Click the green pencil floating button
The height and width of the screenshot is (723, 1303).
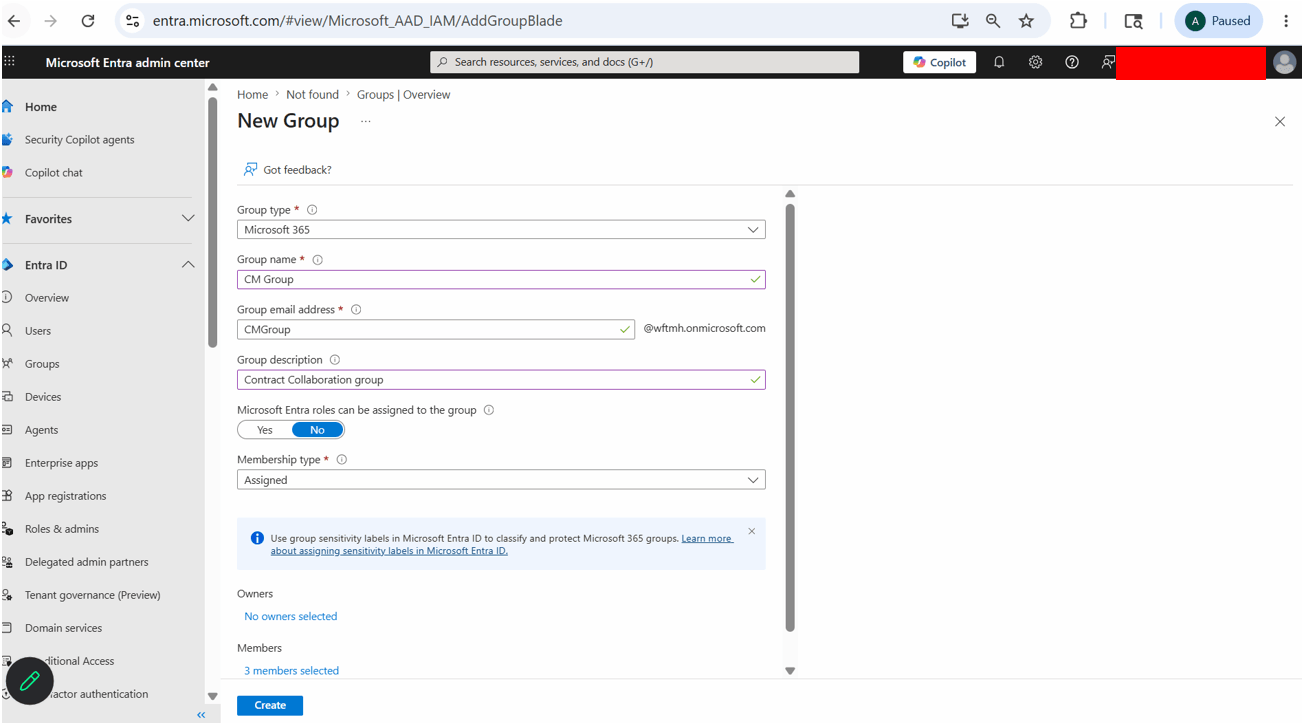(x=30, y=681)
